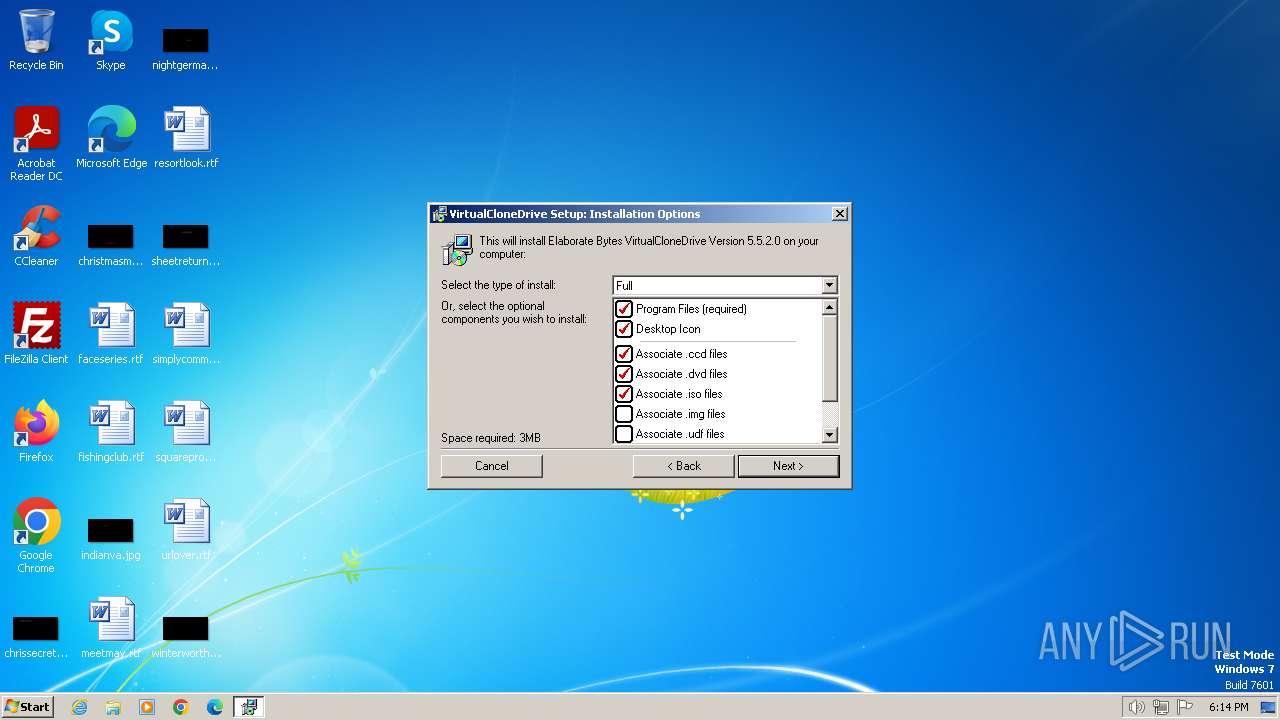Cancel the VirtualCloneDrive setup
This screenshot has width=1280, height=720.
(x=492, y=466)
